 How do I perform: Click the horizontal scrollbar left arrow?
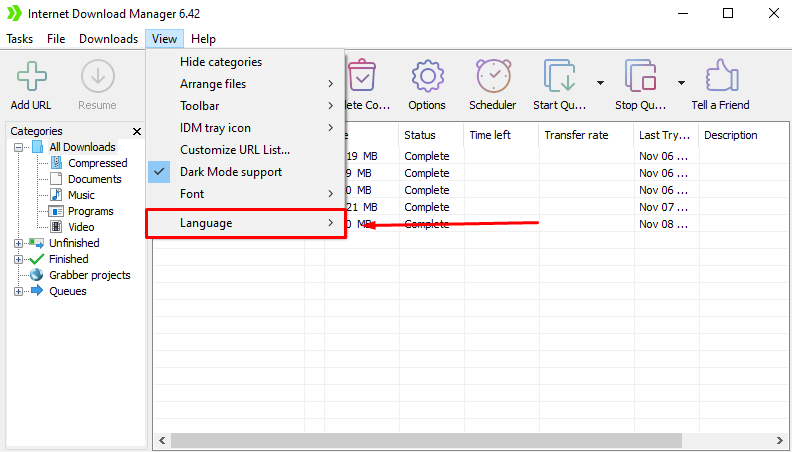pos(162,440)
